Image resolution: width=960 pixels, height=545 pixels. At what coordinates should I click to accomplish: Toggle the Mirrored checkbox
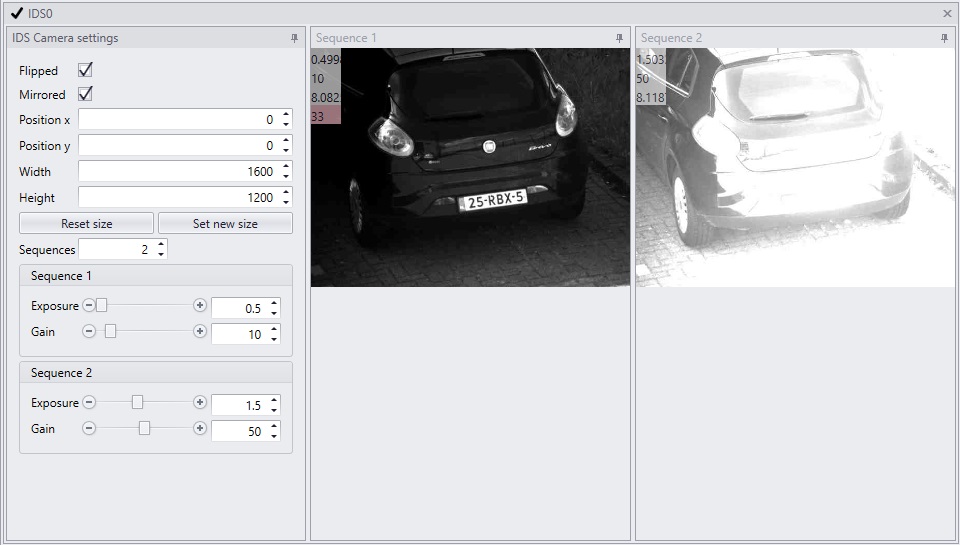coord(85,94)
